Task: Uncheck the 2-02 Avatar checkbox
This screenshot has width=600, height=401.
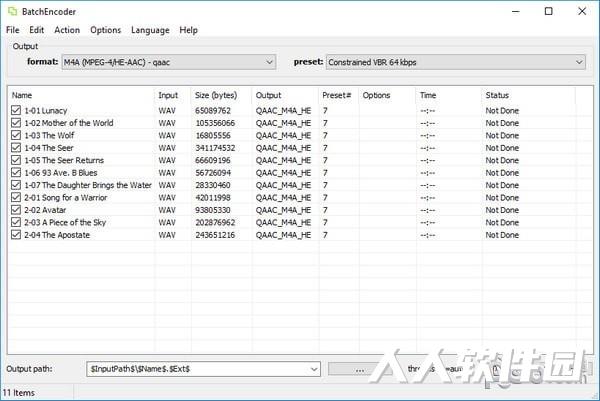Action: [x=16, y=210]
